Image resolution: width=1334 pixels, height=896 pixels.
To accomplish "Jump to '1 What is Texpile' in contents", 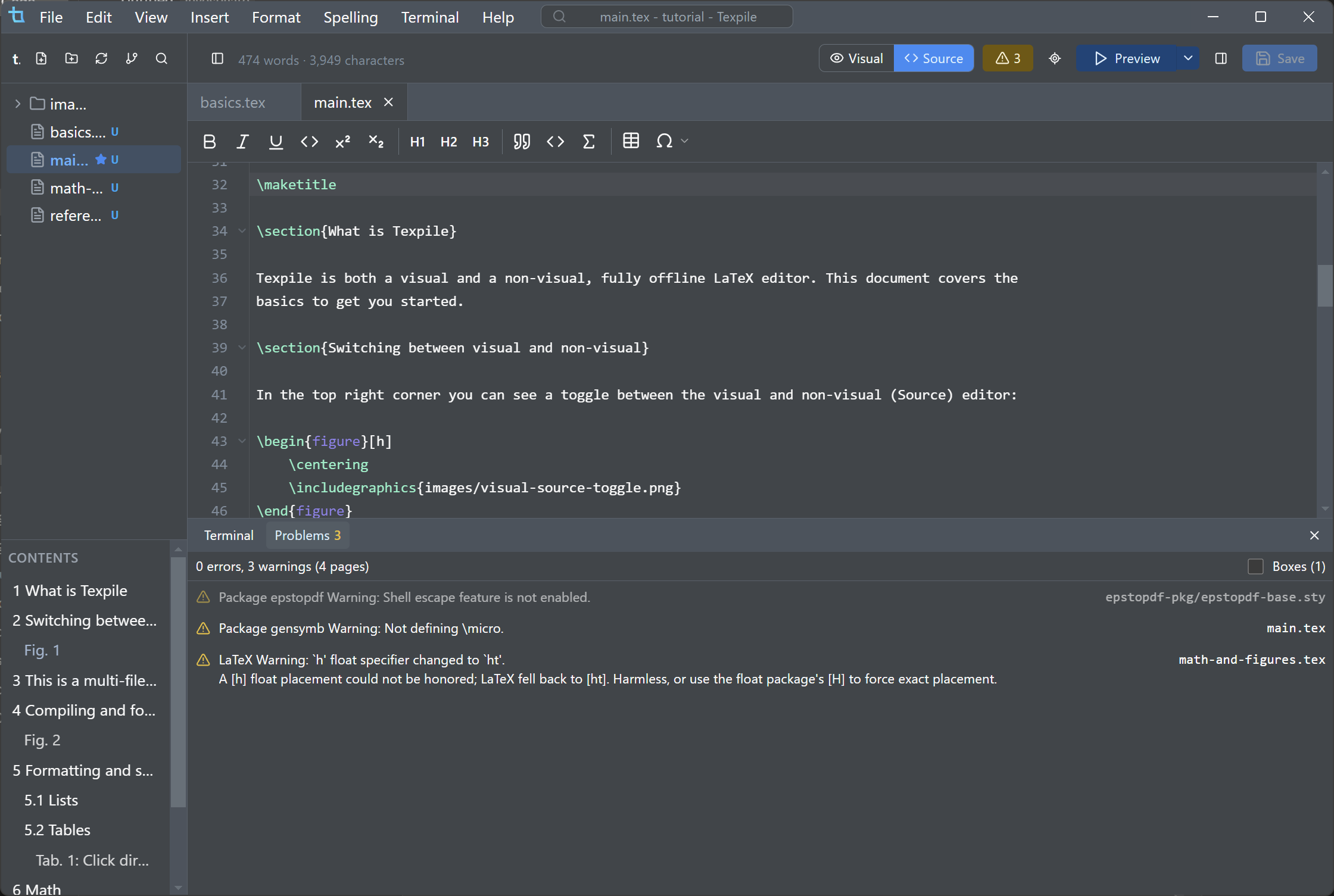I will pos(70,591).
